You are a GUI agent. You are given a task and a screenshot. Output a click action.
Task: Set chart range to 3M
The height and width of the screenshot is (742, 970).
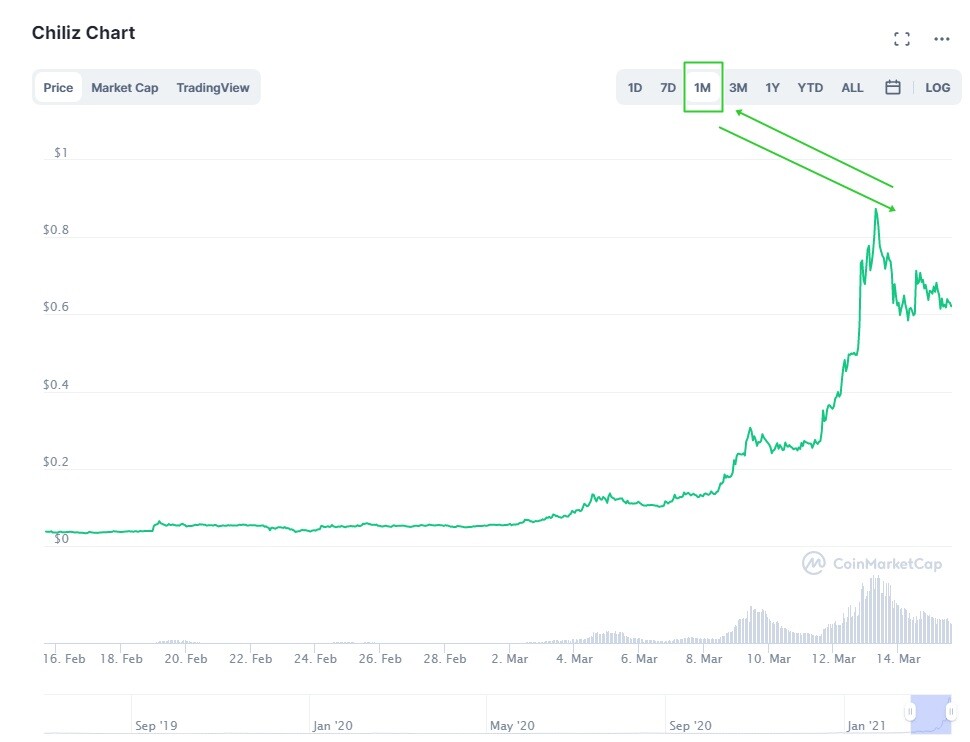[738, 87]
